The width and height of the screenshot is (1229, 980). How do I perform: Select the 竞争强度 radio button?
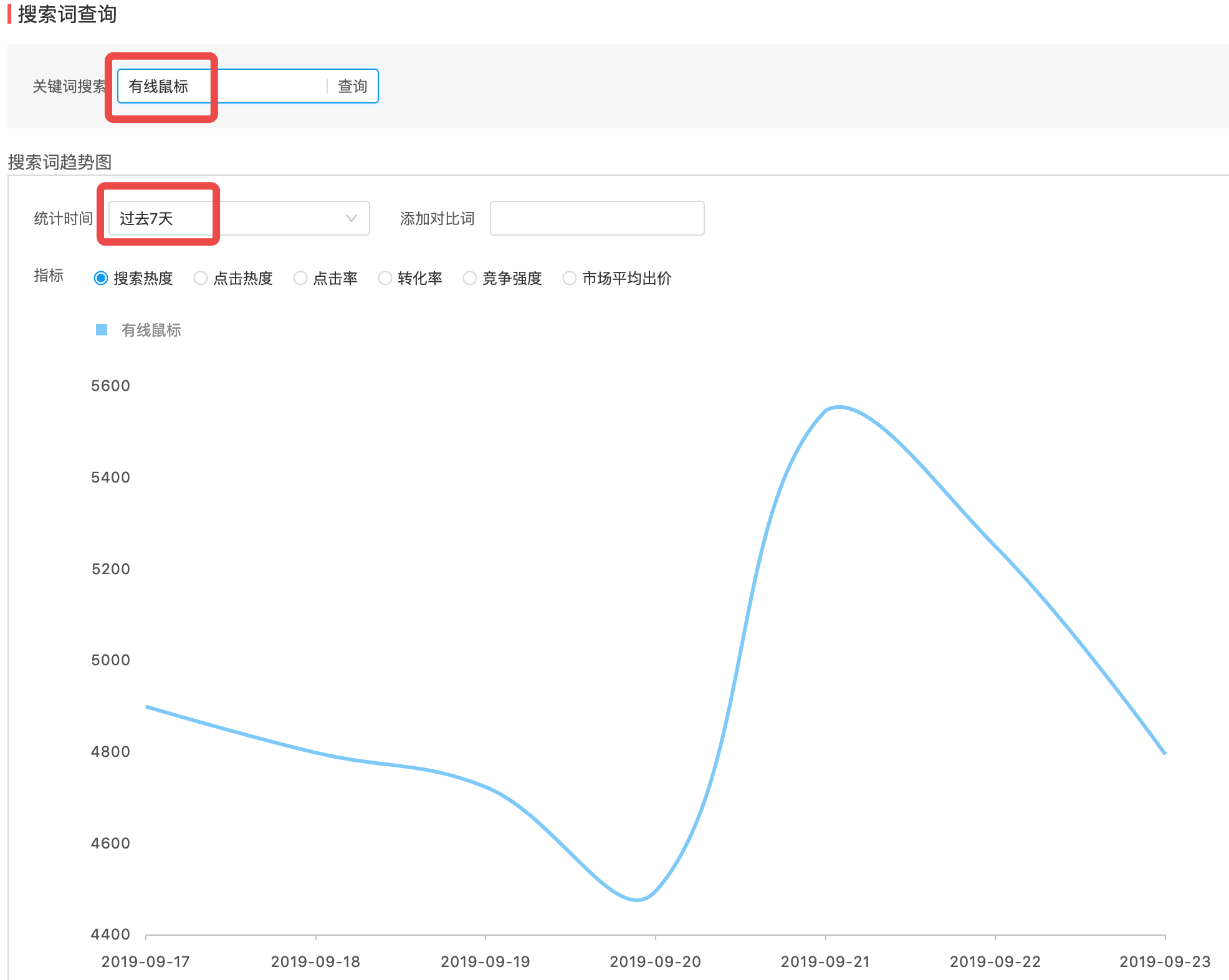(470, 278)
